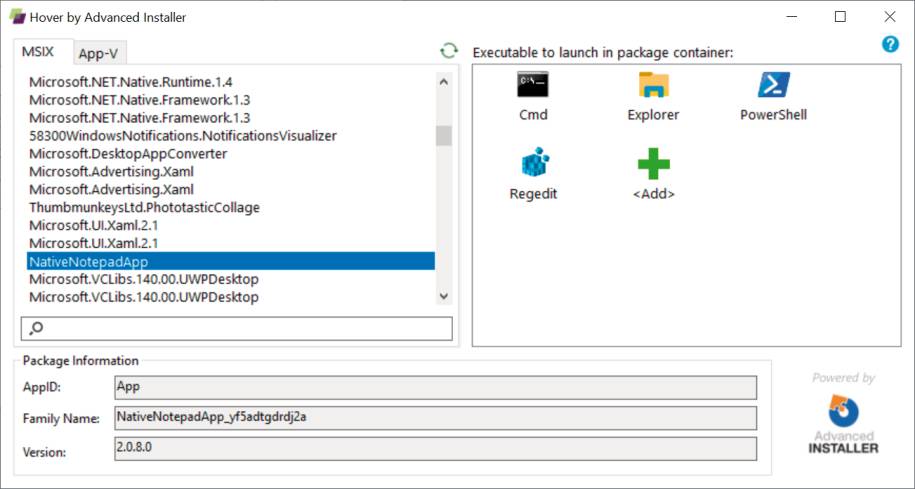Click the Version field

435,449
